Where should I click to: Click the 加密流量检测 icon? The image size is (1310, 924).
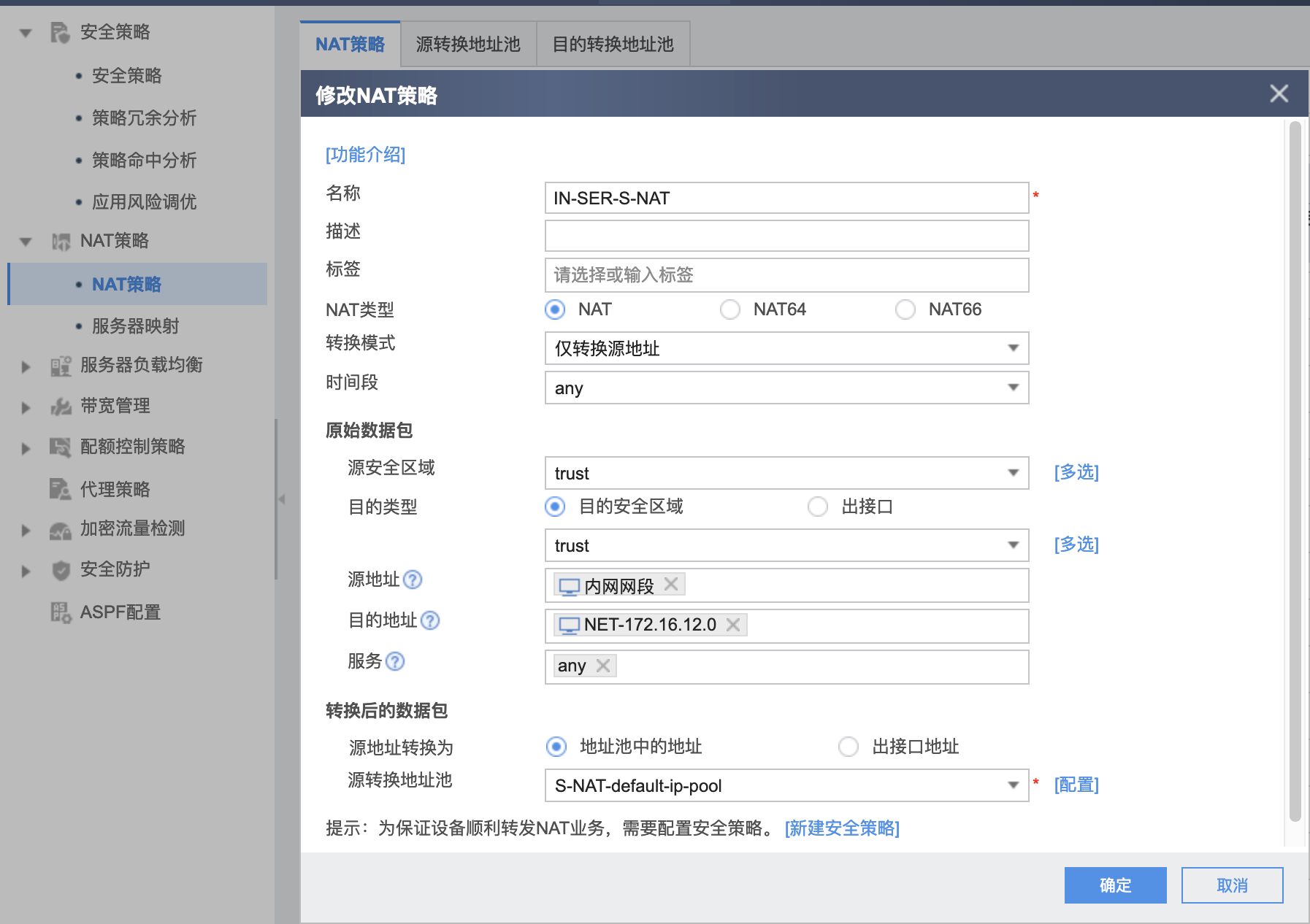61,530
